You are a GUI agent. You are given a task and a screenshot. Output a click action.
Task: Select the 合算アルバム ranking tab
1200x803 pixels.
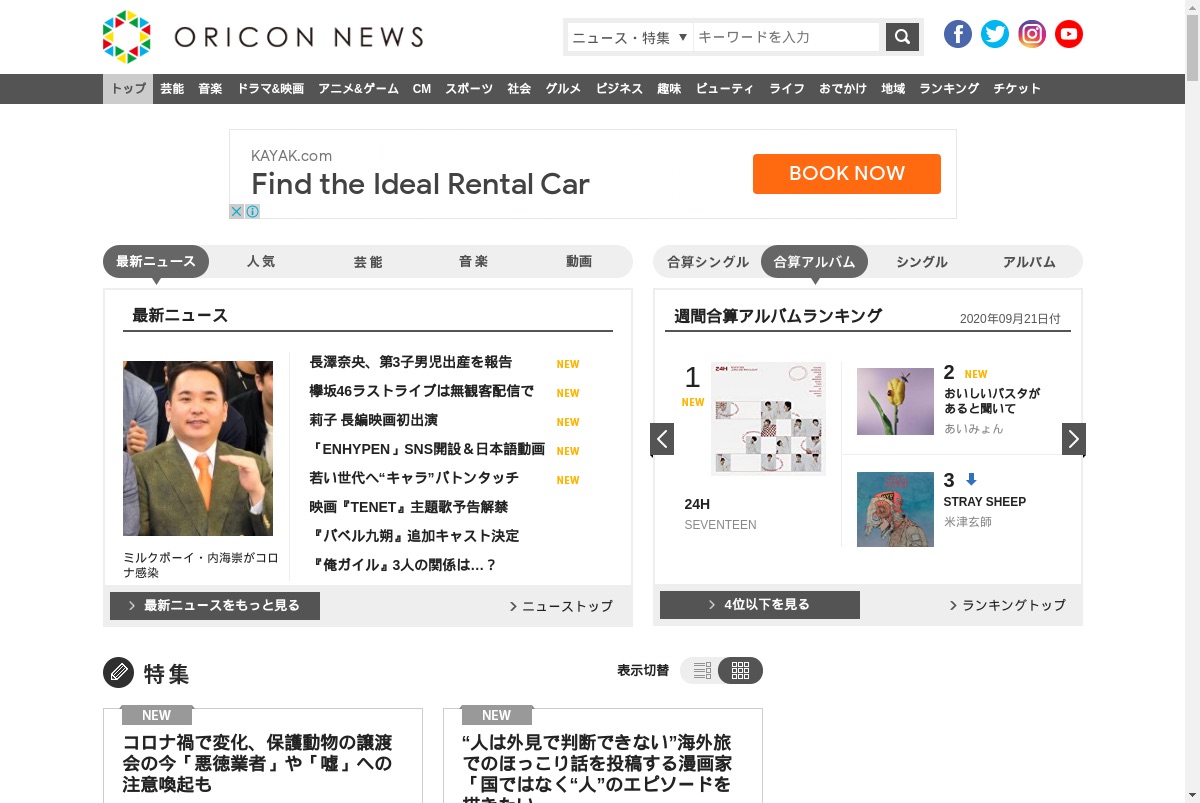click(x=815, y=262)
